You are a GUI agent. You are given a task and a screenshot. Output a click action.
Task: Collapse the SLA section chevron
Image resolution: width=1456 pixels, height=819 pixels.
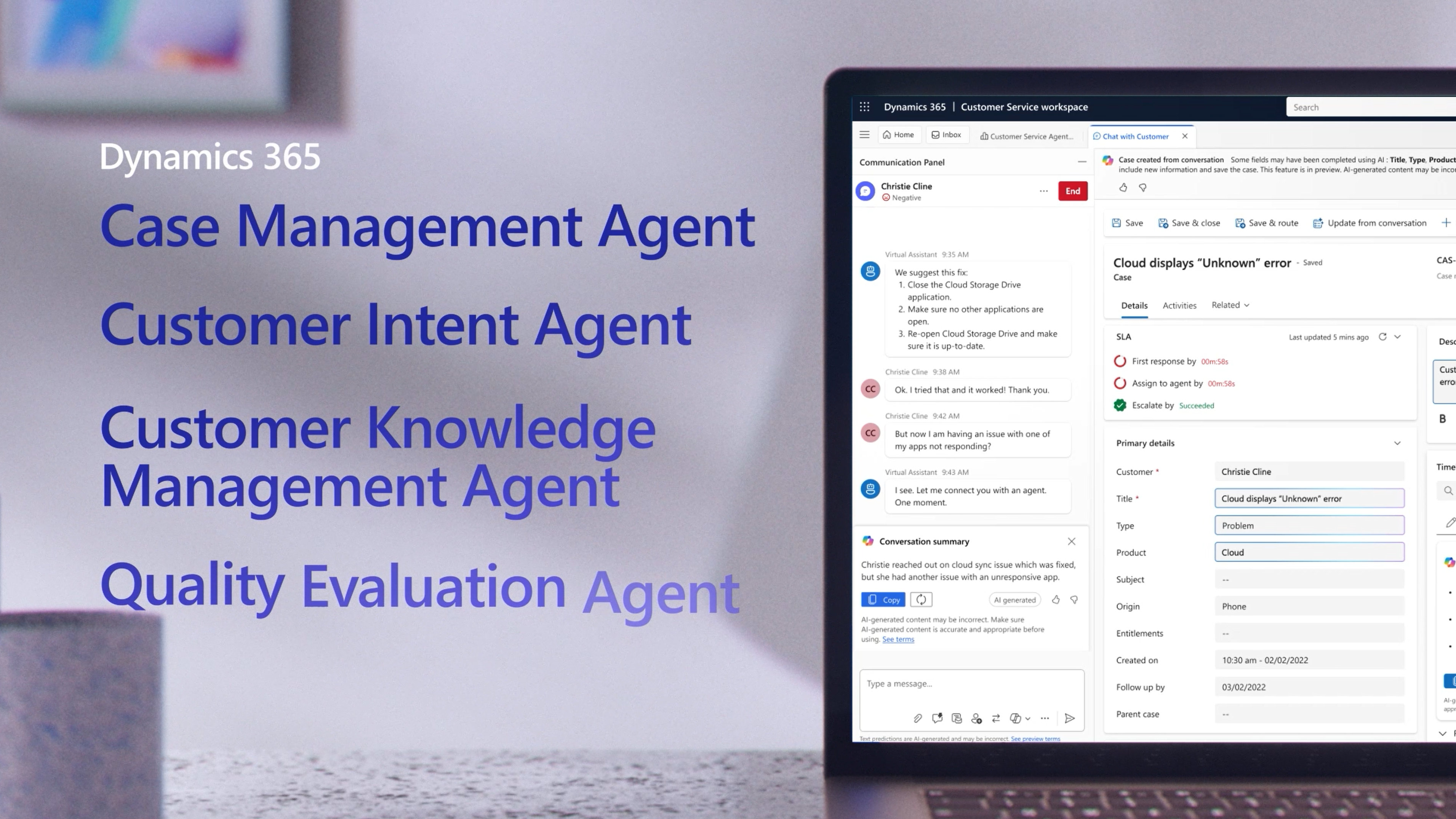point(1398,337)
